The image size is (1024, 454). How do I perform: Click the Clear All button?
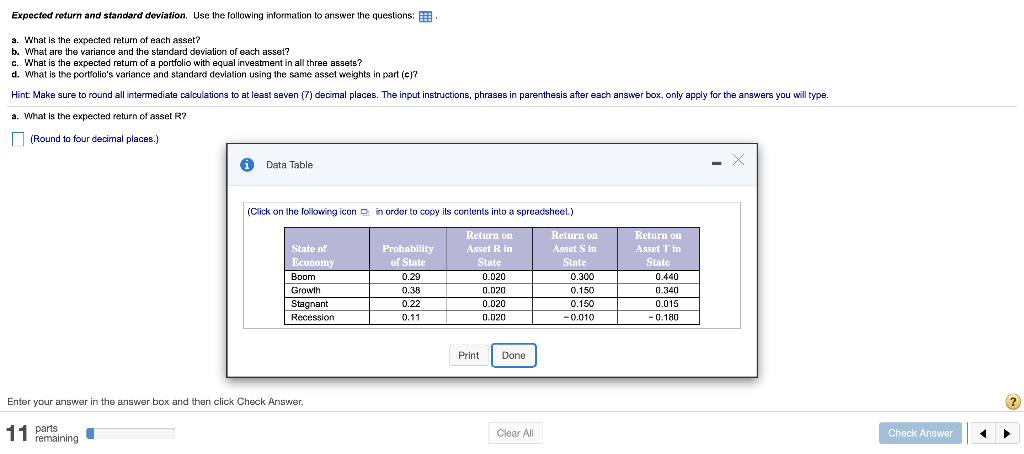tap(515, 433)
